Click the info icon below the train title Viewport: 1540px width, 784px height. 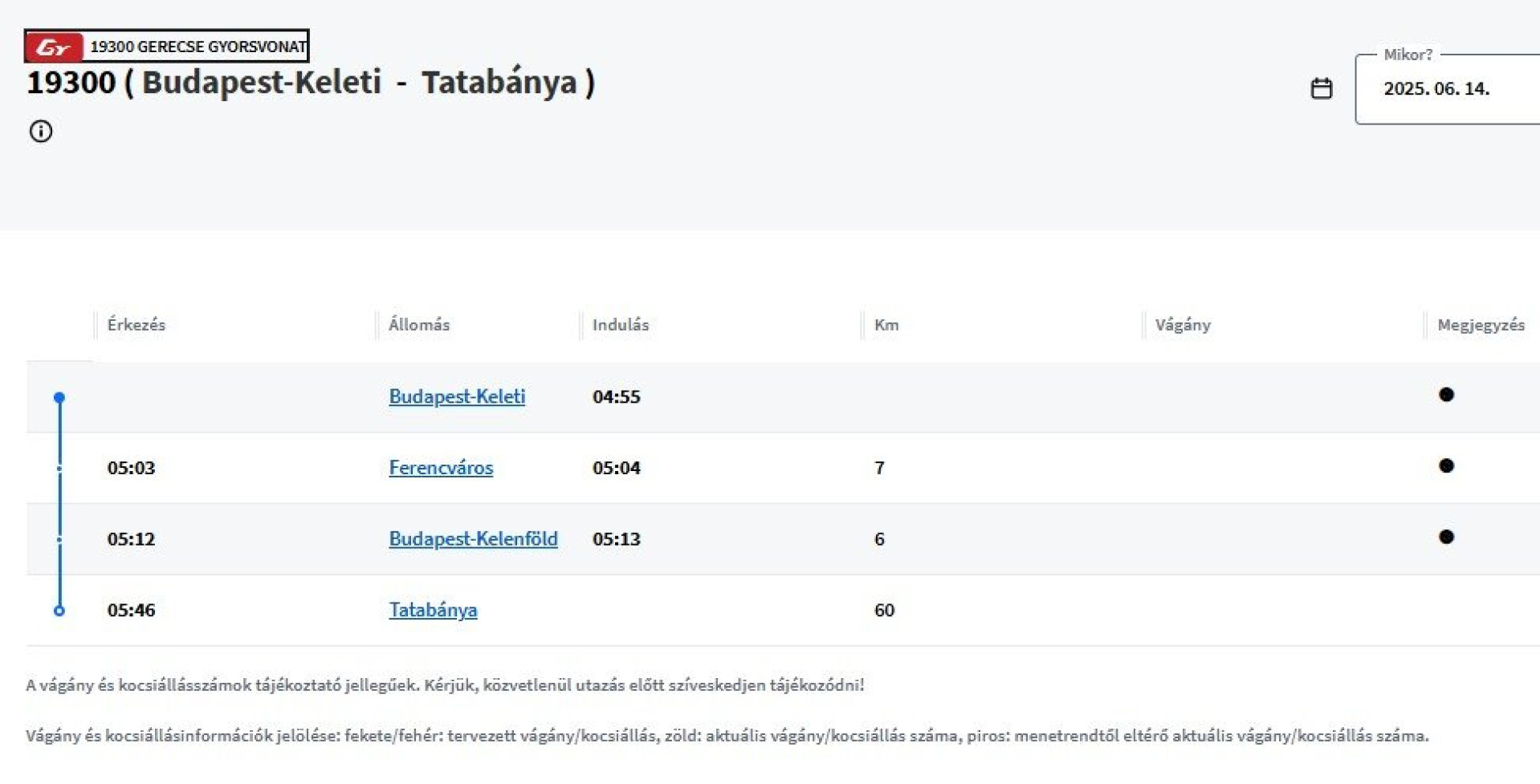pos(41,131)
